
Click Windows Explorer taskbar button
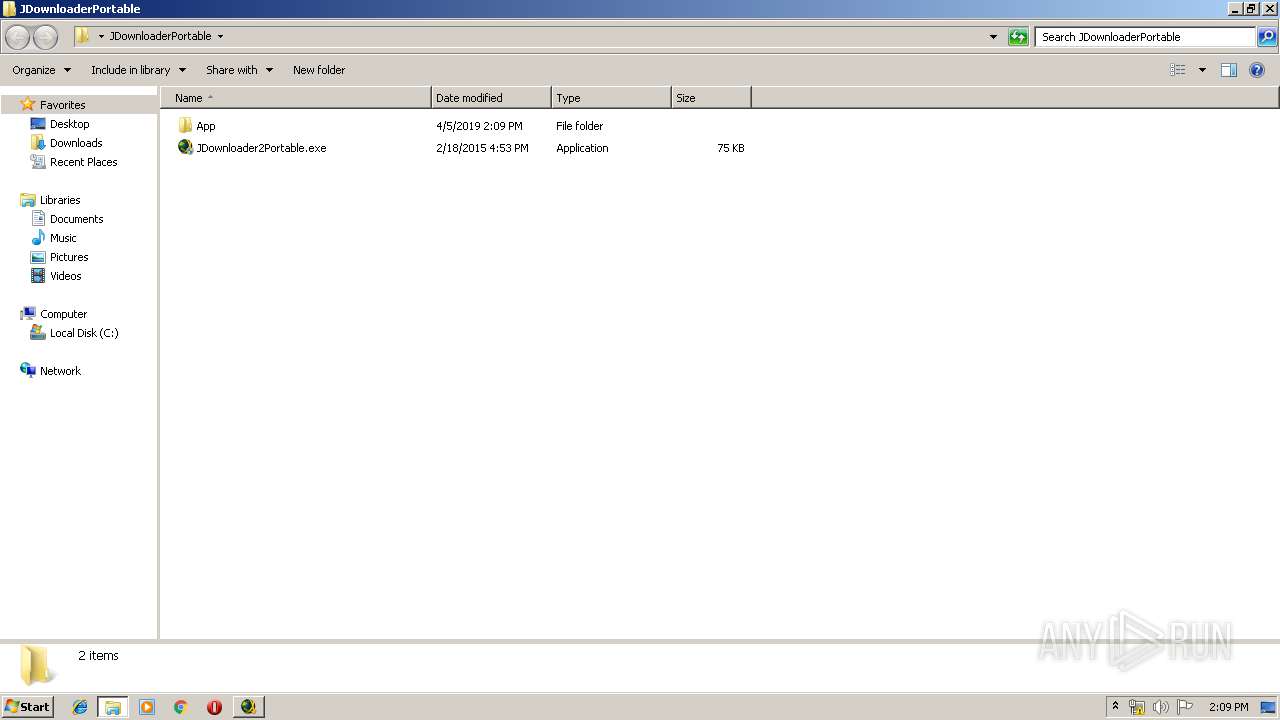pyautogui.click(x=112, y=707)
